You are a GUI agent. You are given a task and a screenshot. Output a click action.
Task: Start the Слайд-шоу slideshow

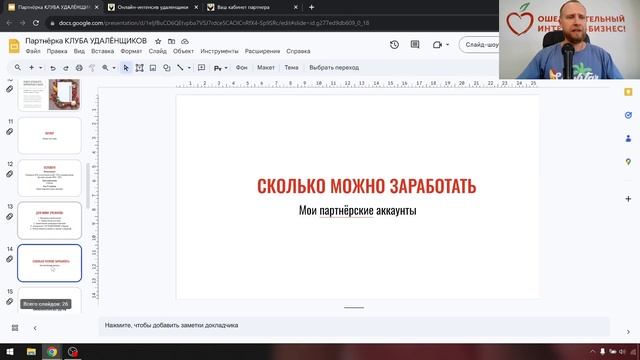coord(482,44)
